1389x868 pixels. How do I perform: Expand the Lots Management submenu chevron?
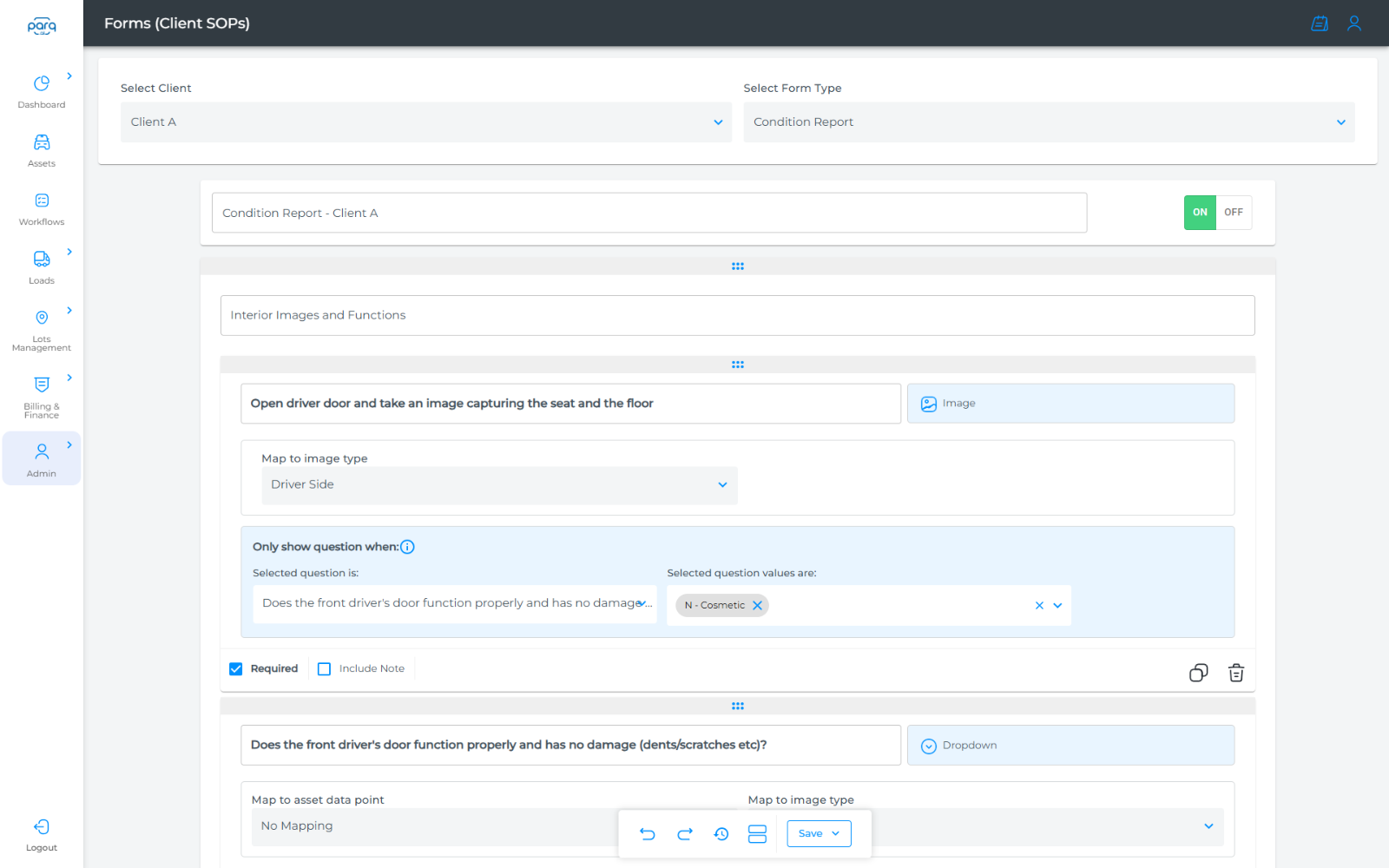pos(69,311)
